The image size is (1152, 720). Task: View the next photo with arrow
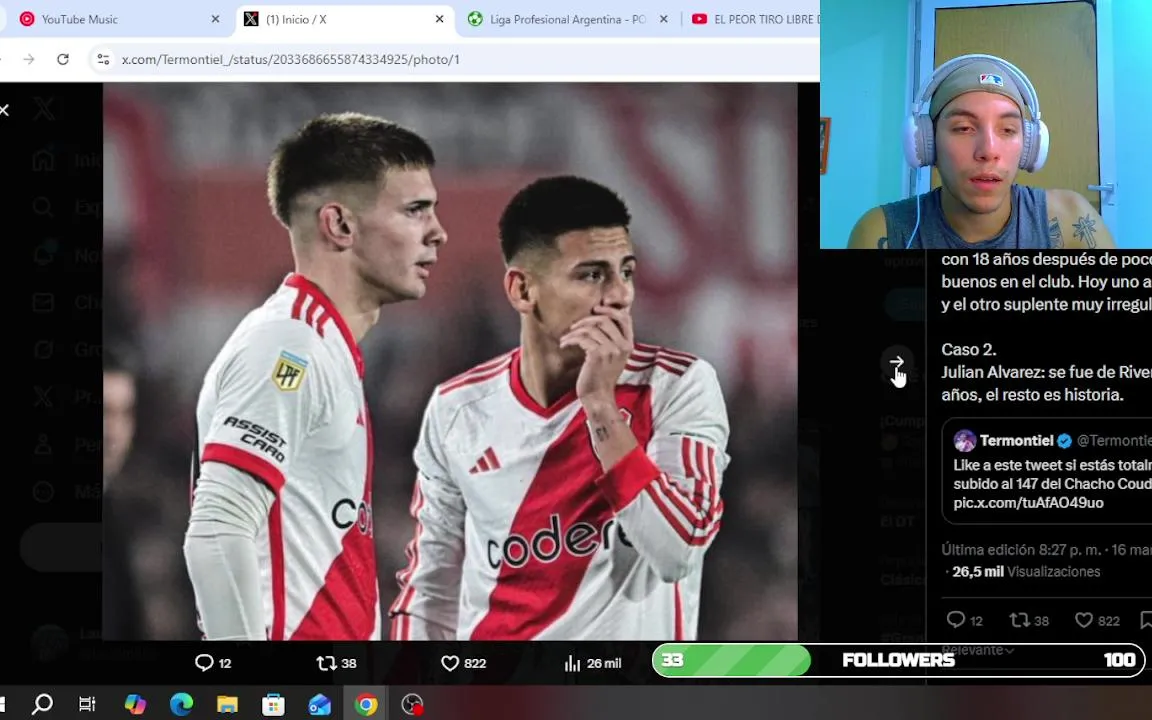click(897, 361)
